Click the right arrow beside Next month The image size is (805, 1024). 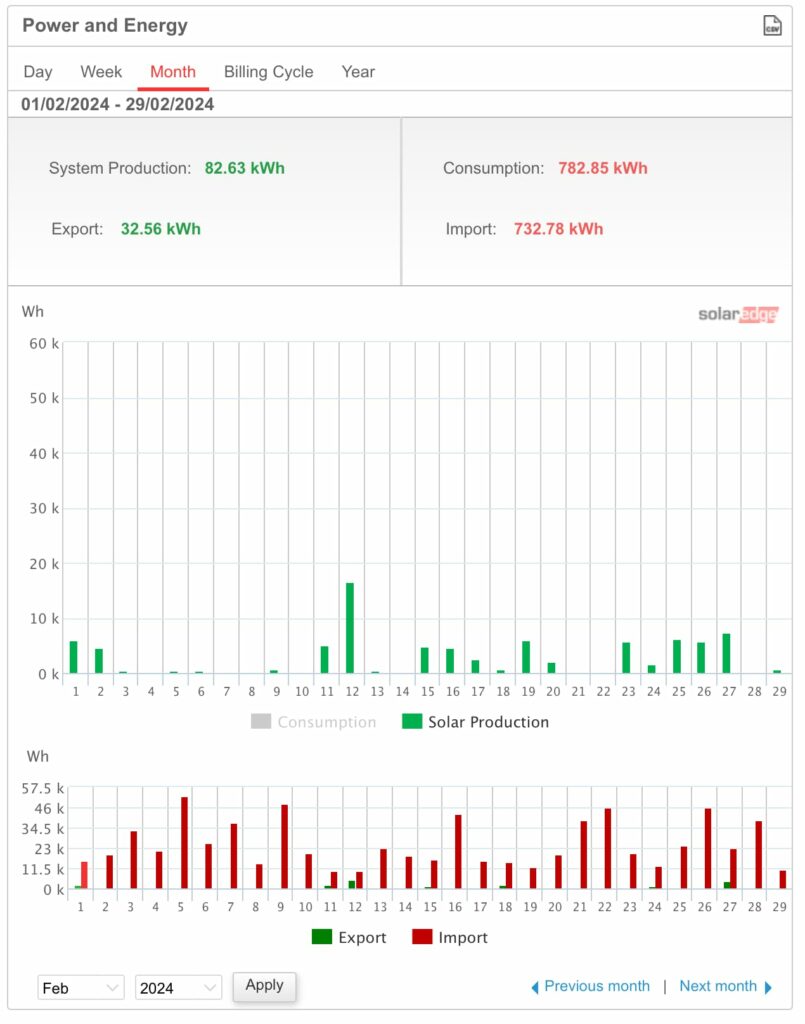768,987
